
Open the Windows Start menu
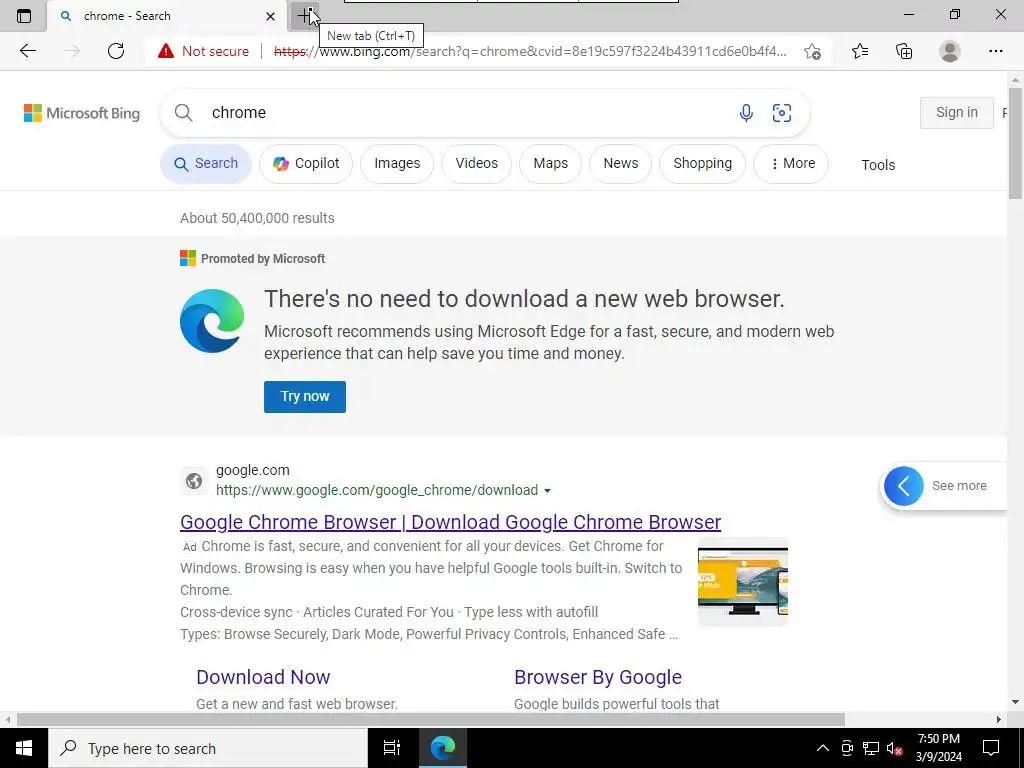click(x=24, y=748)
